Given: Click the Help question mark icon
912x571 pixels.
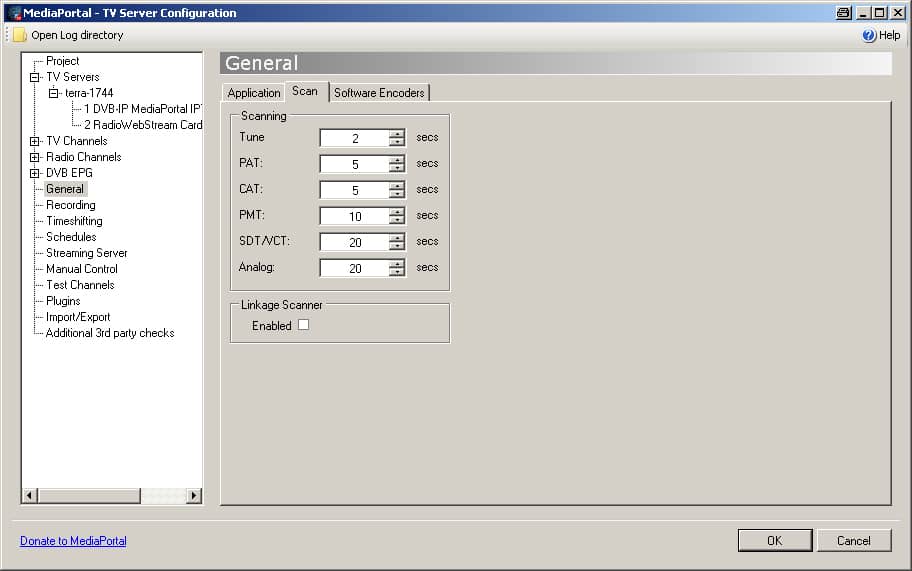Looking at the screenshot, I should pyautogui.click(x=868, y=35).
